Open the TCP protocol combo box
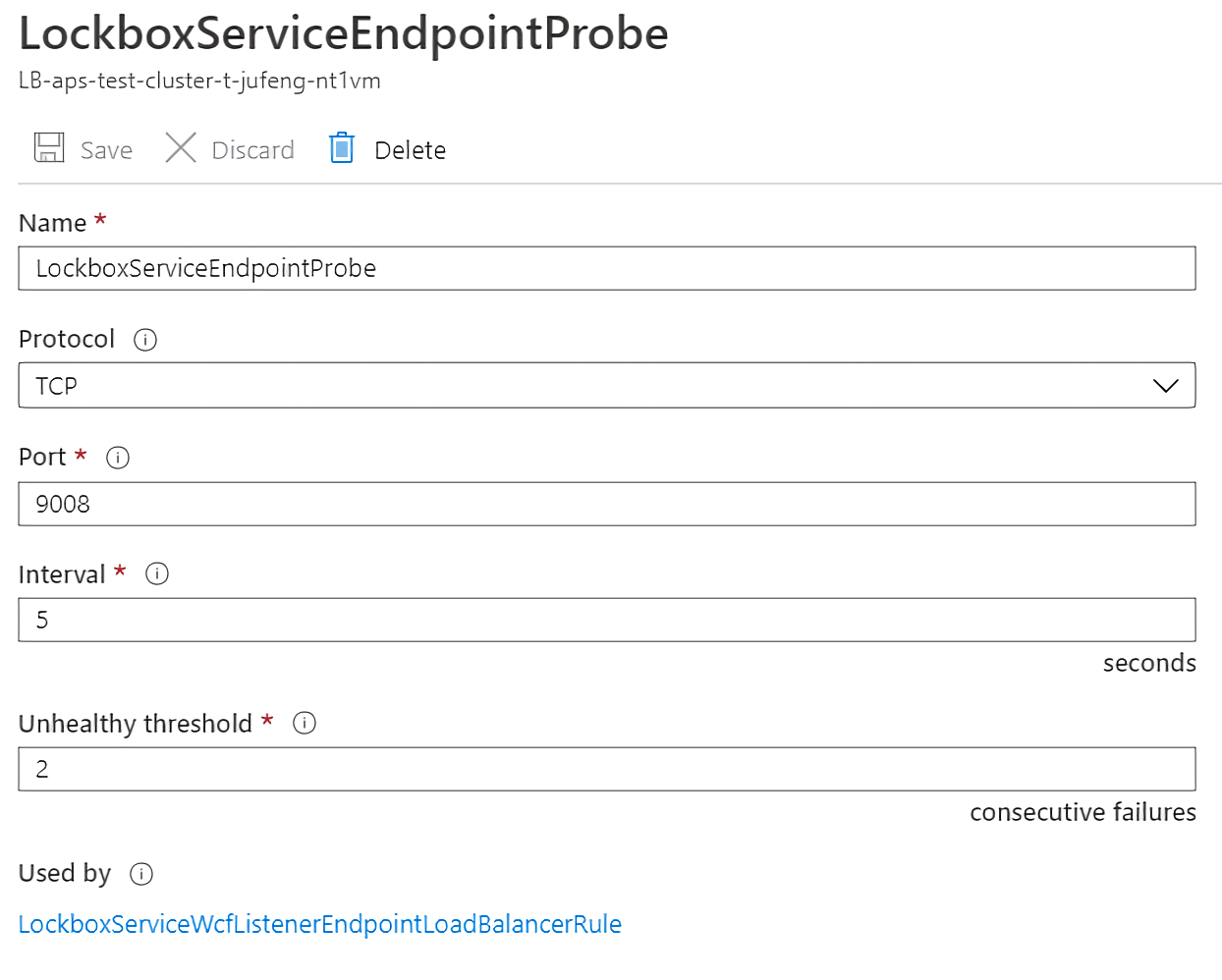This screenshot has width=1222, height=980. click(607, 386)
